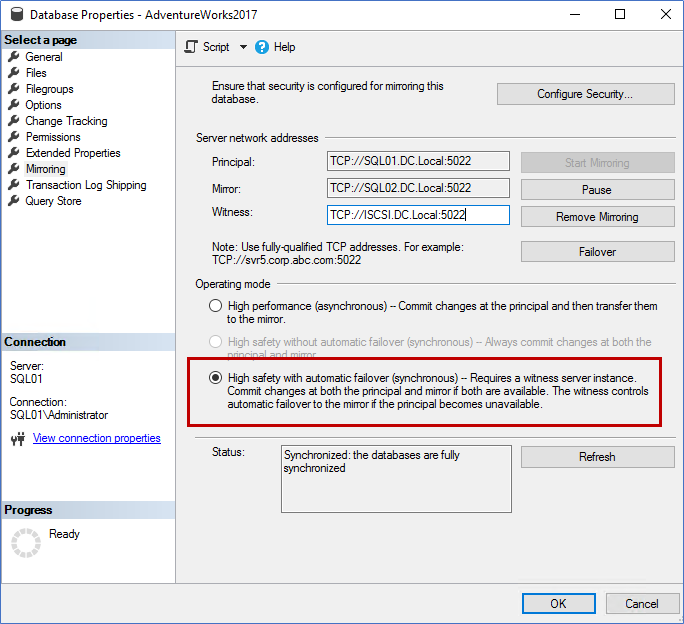
Task: Click the Script toolbar icon
Action: 191,47
